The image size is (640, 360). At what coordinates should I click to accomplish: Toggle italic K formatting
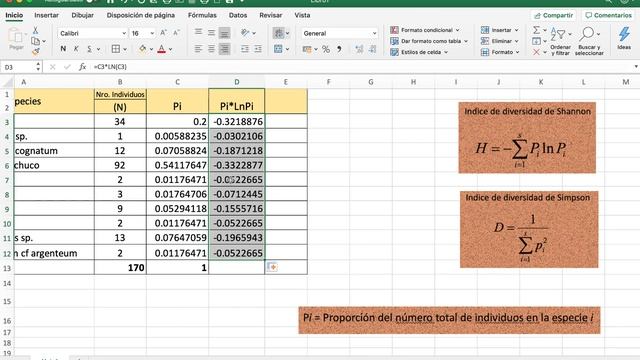pyautogui.click(x=76, y=49)
